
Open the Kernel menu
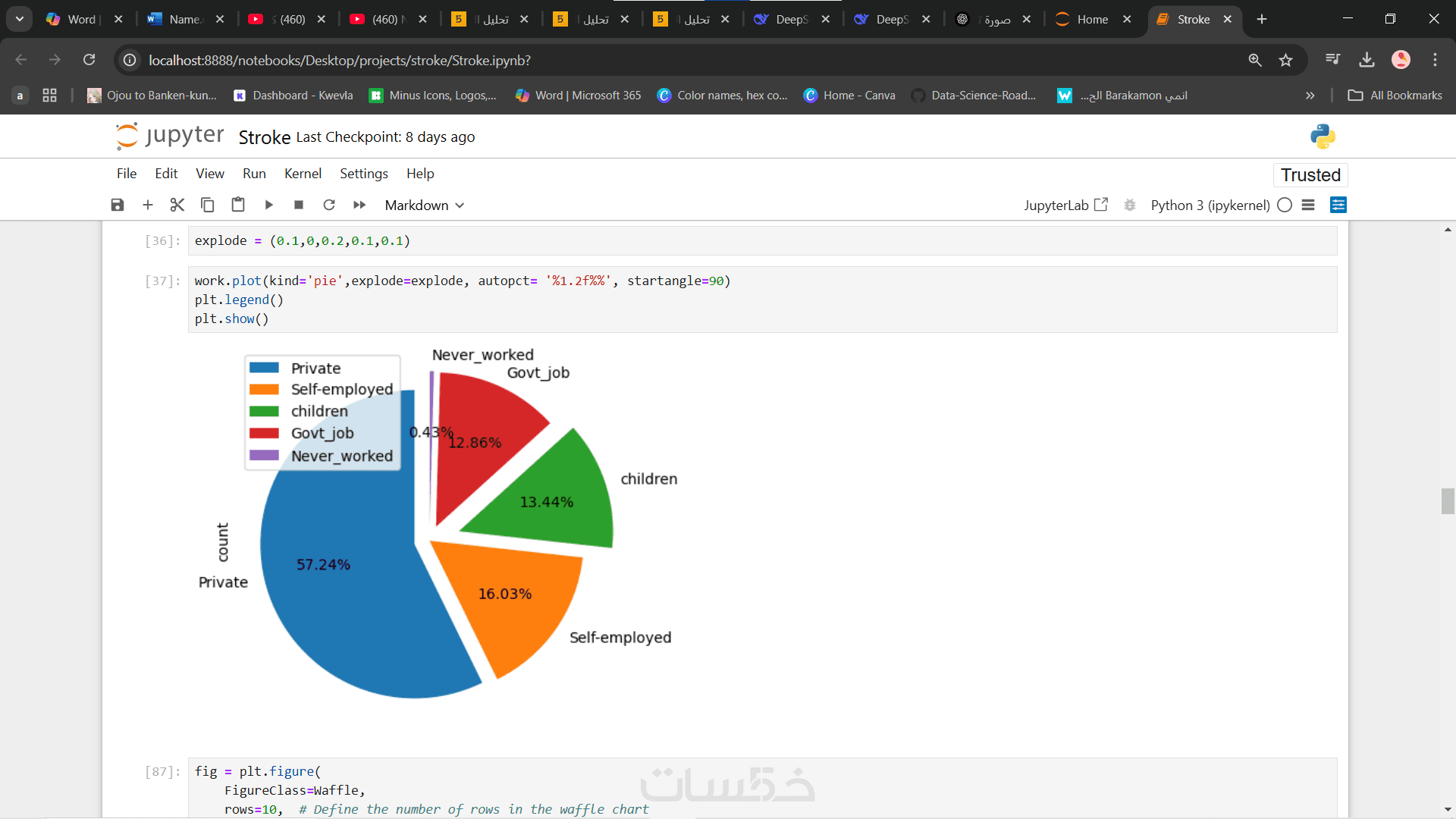303,174
